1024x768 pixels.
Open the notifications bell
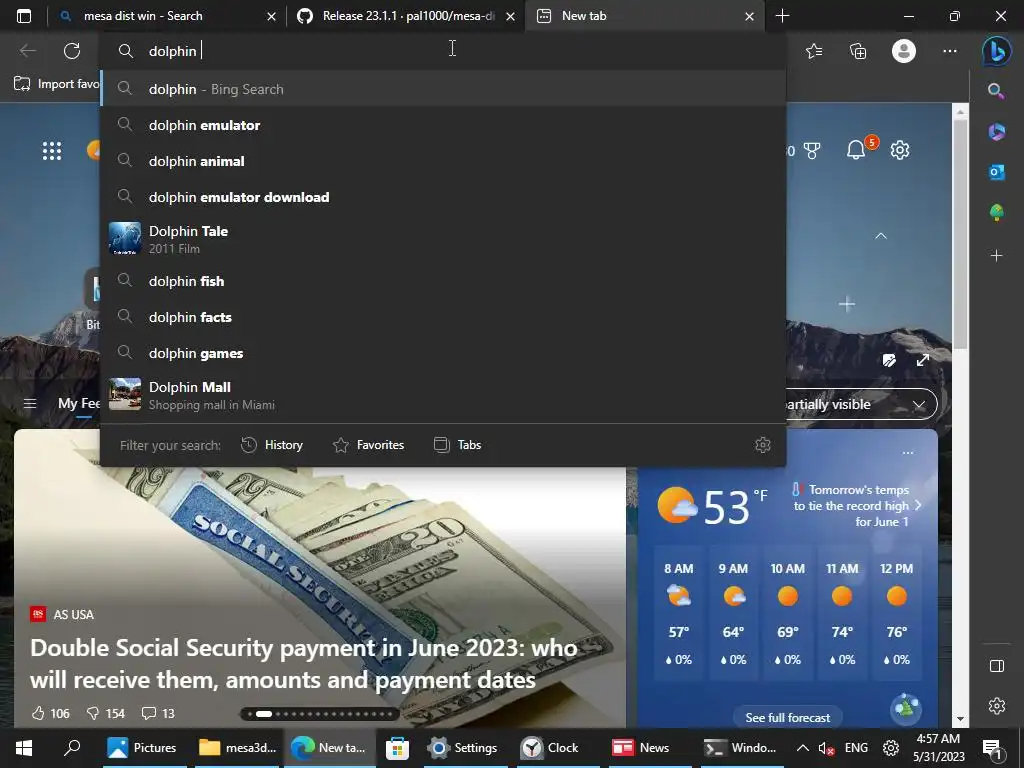tap(856, 150)
